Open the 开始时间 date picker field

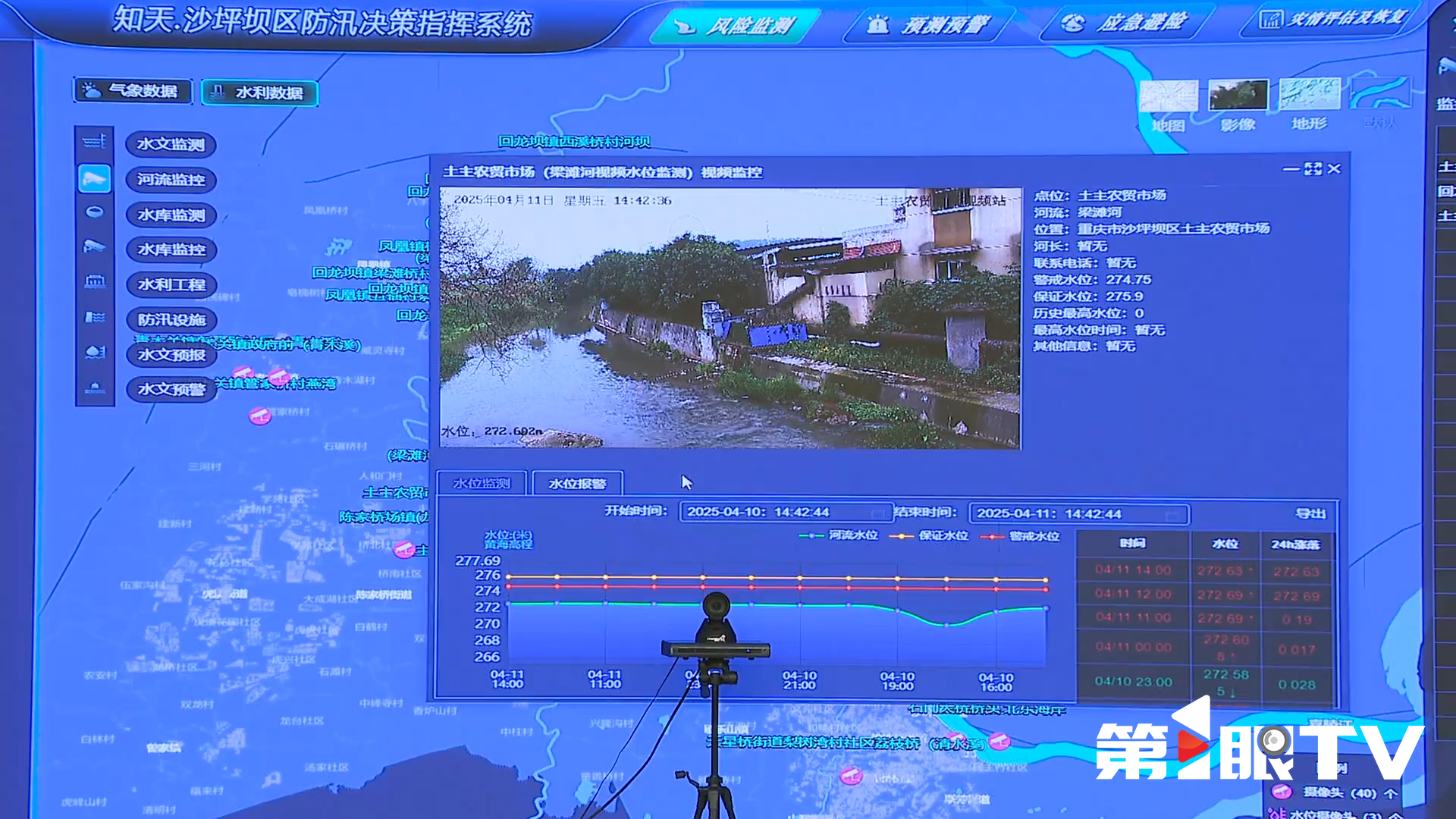(786, 512)
